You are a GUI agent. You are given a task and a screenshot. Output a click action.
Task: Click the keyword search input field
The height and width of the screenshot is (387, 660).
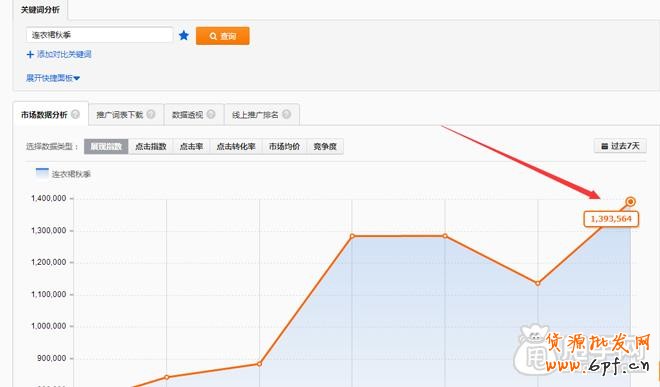point(99,35)
